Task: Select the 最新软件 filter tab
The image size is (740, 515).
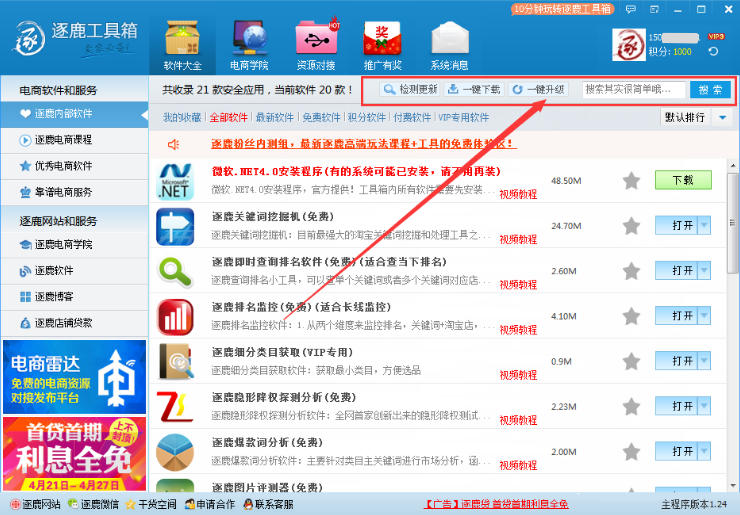Action: (x=275, y=117)
